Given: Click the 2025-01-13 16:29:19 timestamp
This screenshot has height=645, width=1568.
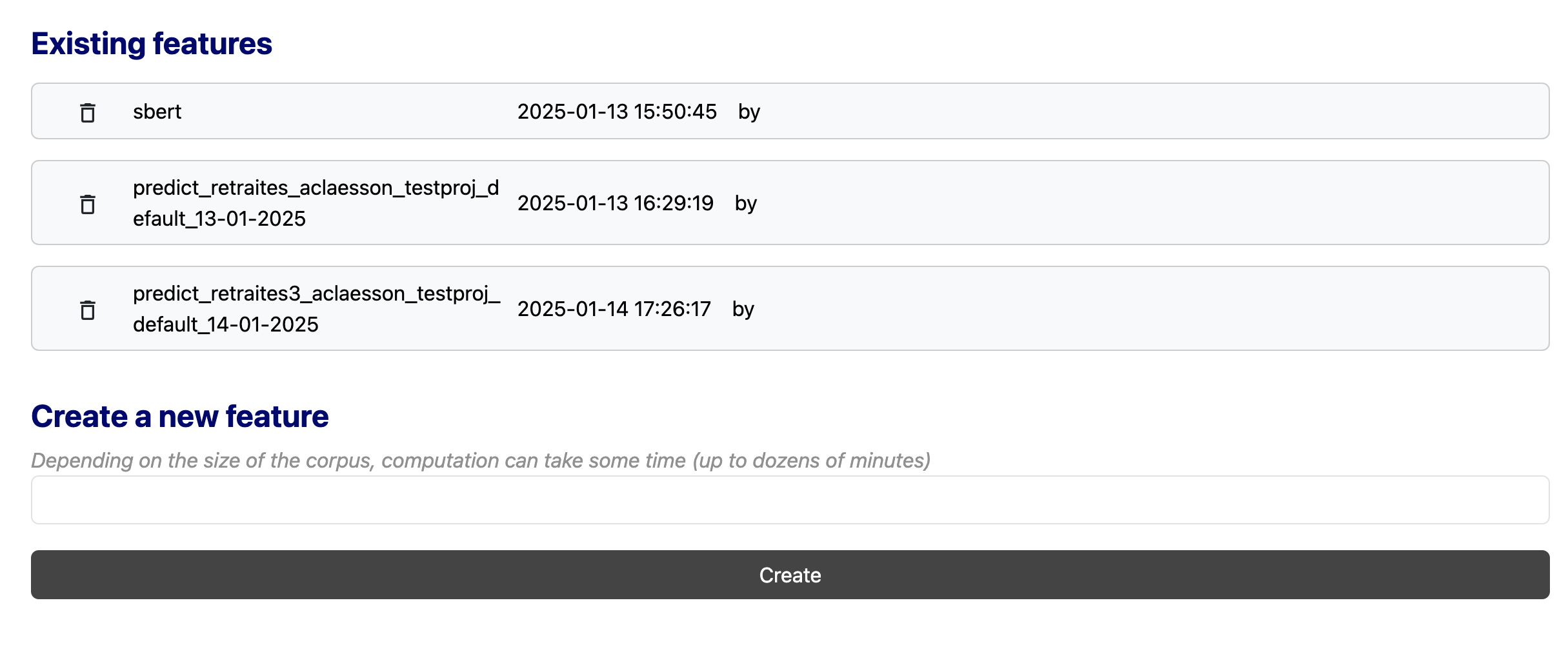Looking at the screenshot, I should click(616, 203).
